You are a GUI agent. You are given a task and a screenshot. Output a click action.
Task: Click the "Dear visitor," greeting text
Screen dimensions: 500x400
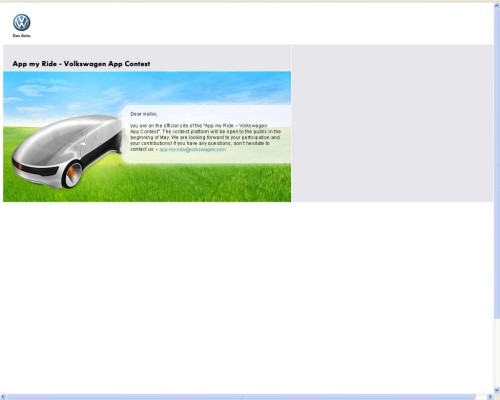click(144, 114)
